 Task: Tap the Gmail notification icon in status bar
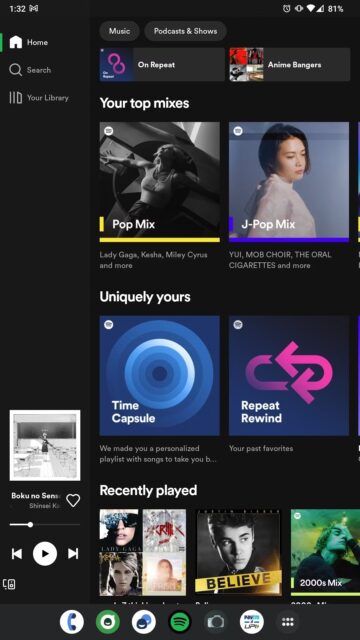coord(34,9)
